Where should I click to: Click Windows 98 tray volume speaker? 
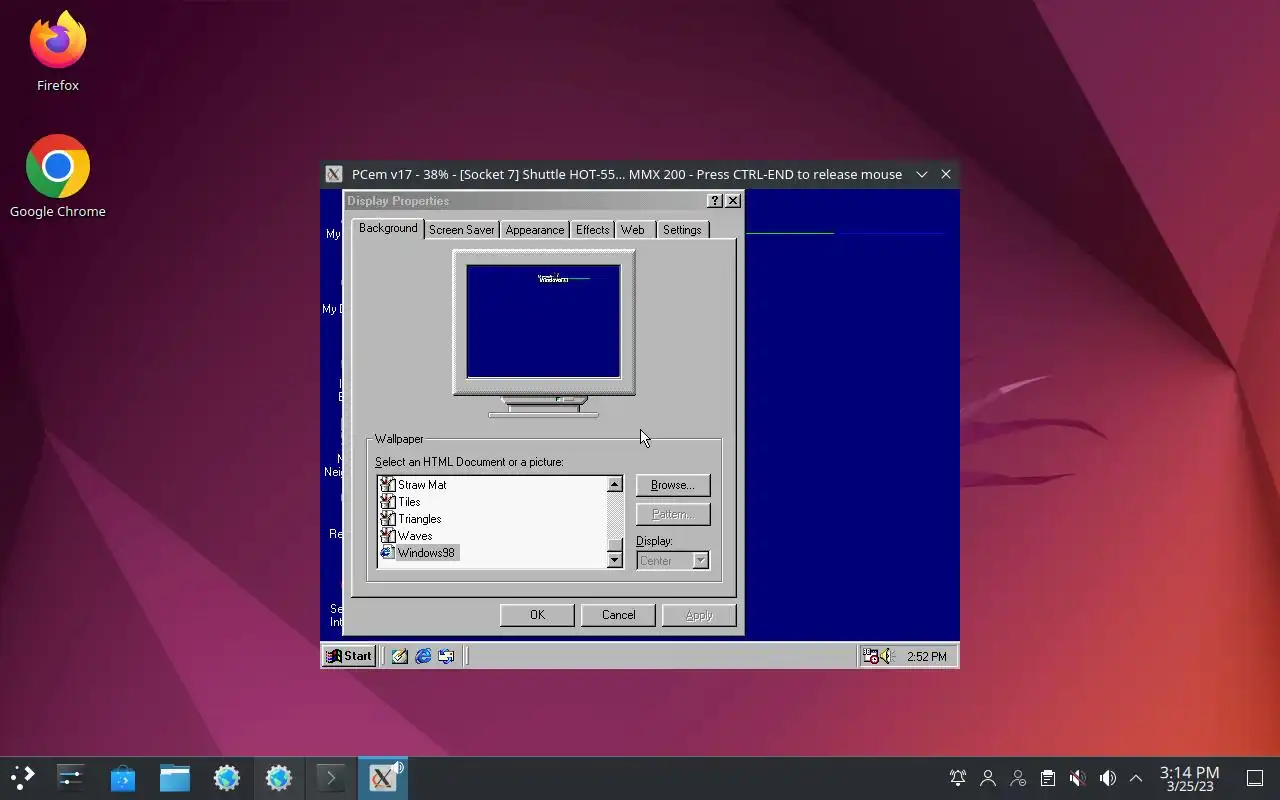point(886,656)
